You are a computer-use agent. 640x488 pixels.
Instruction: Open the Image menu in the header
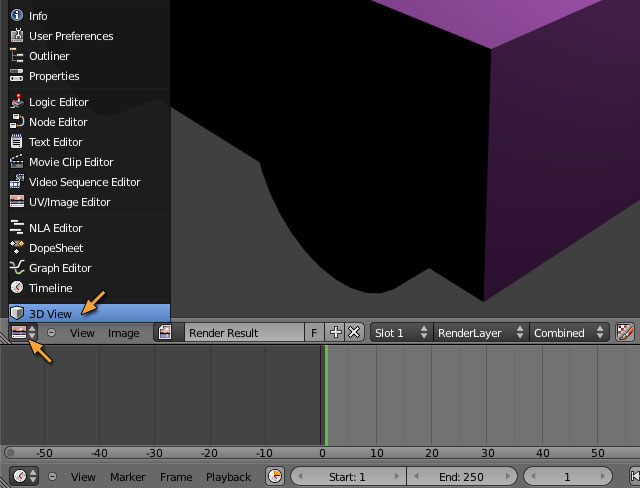point(124,333)
